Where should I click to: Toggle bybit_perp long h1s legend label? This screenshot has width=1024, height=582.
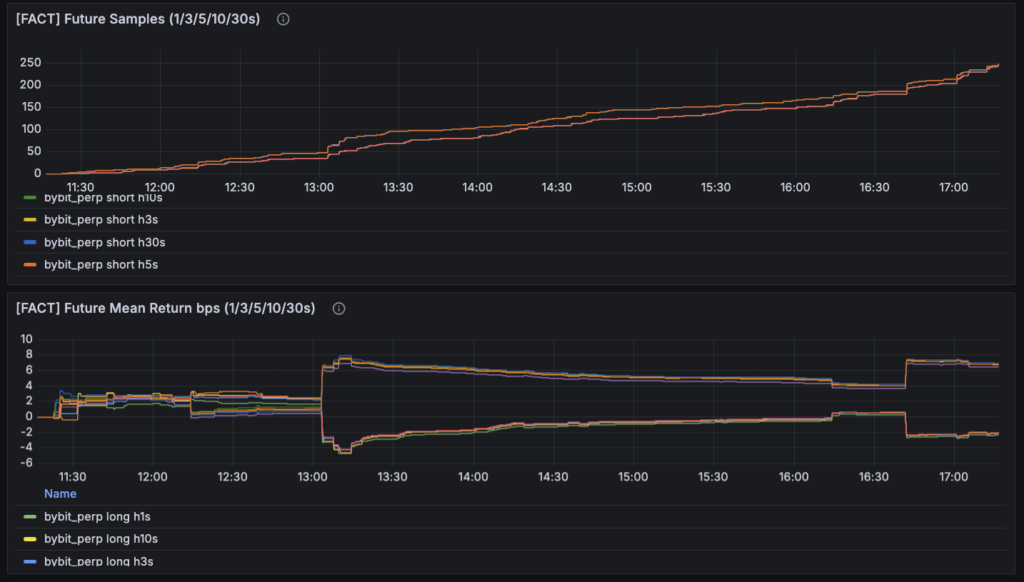coord(96,517)
